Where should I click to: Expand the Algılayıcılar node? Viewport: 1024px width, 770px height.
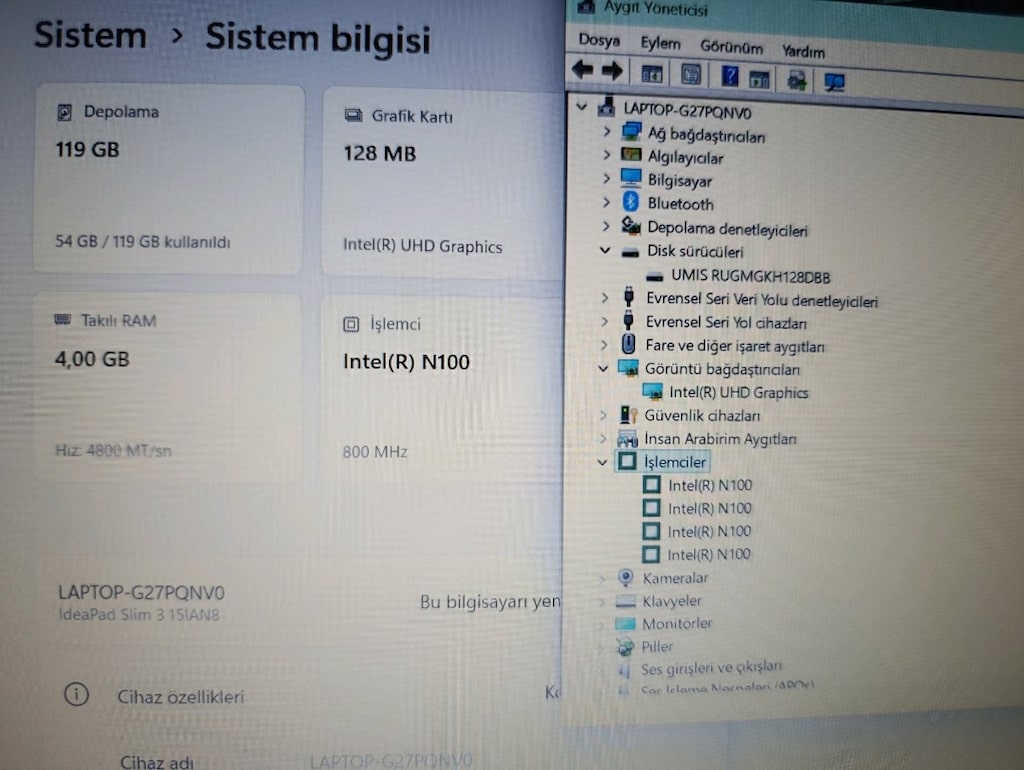click(x=606, y=155)
